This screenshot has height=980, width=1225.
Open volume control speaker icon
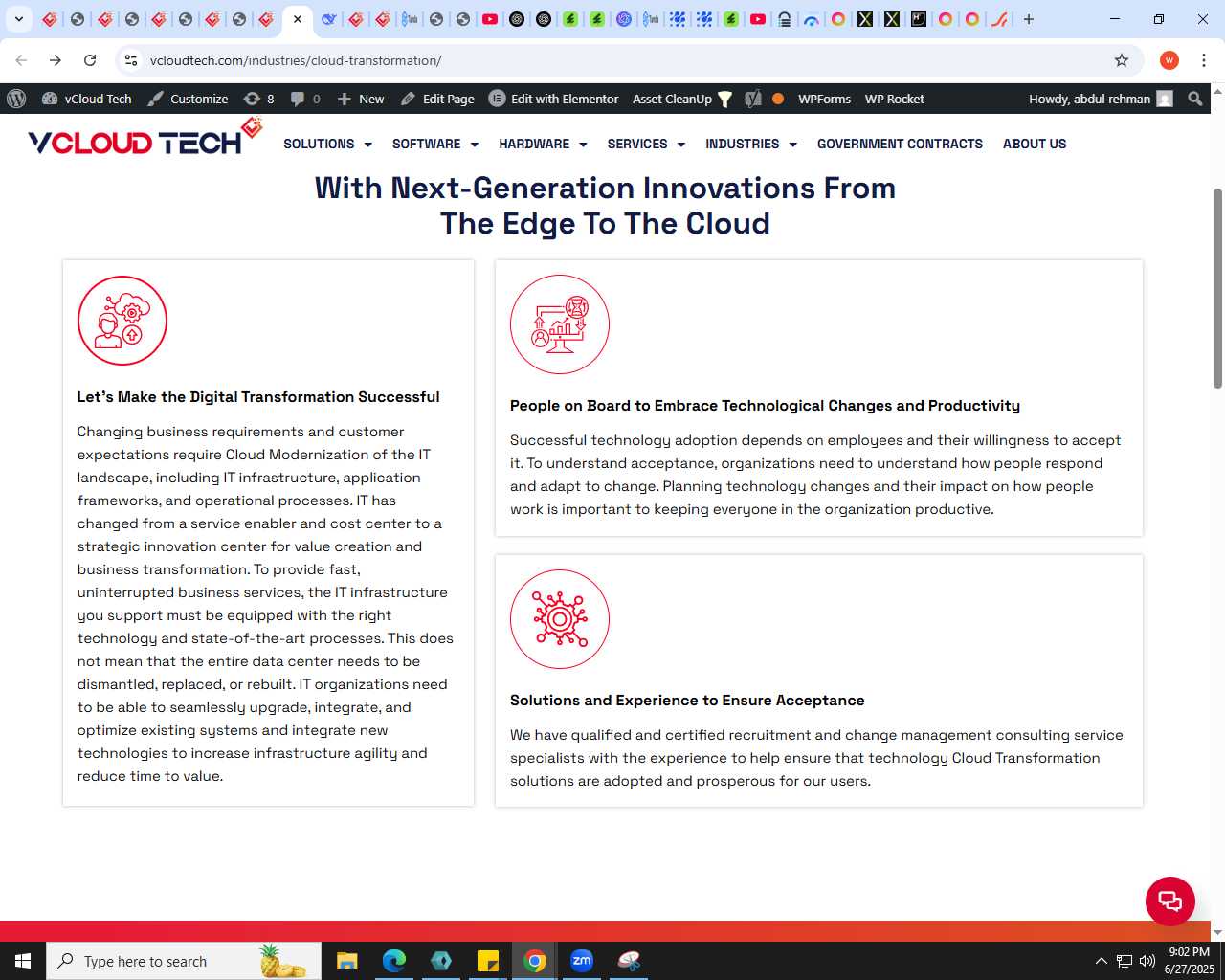(x=1147, y=961)
